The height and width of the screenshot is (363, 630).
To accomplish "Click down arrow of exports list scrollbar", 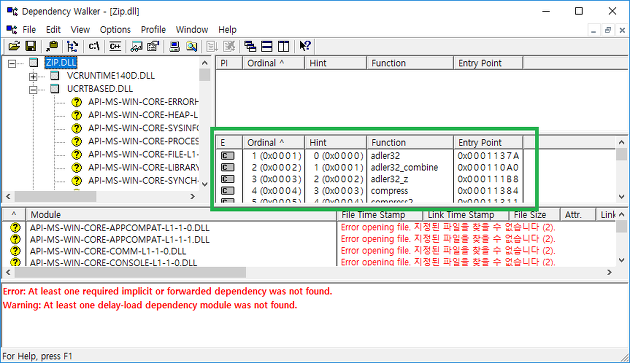I will [x=621, y=197].
